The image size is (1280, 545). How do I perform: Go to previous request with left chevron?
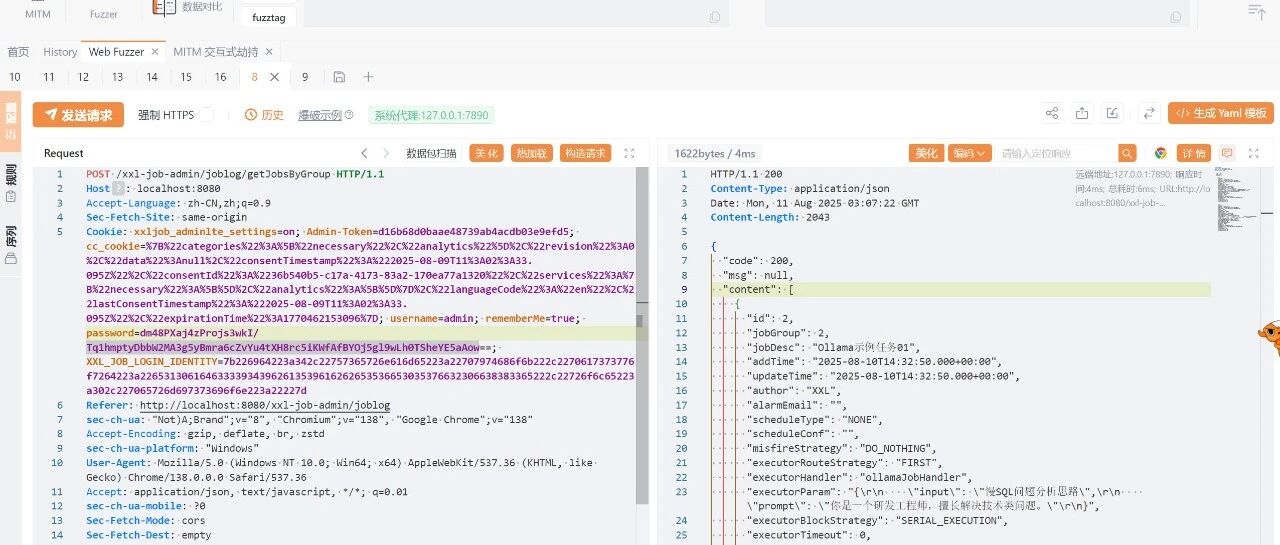[x=364, y=153]
